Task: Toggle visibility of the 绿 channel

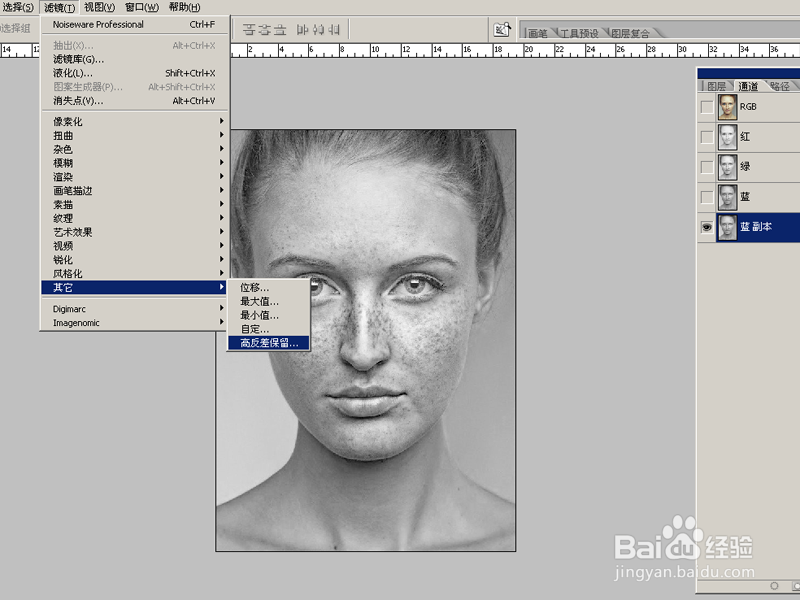Action: coord(707,167)
